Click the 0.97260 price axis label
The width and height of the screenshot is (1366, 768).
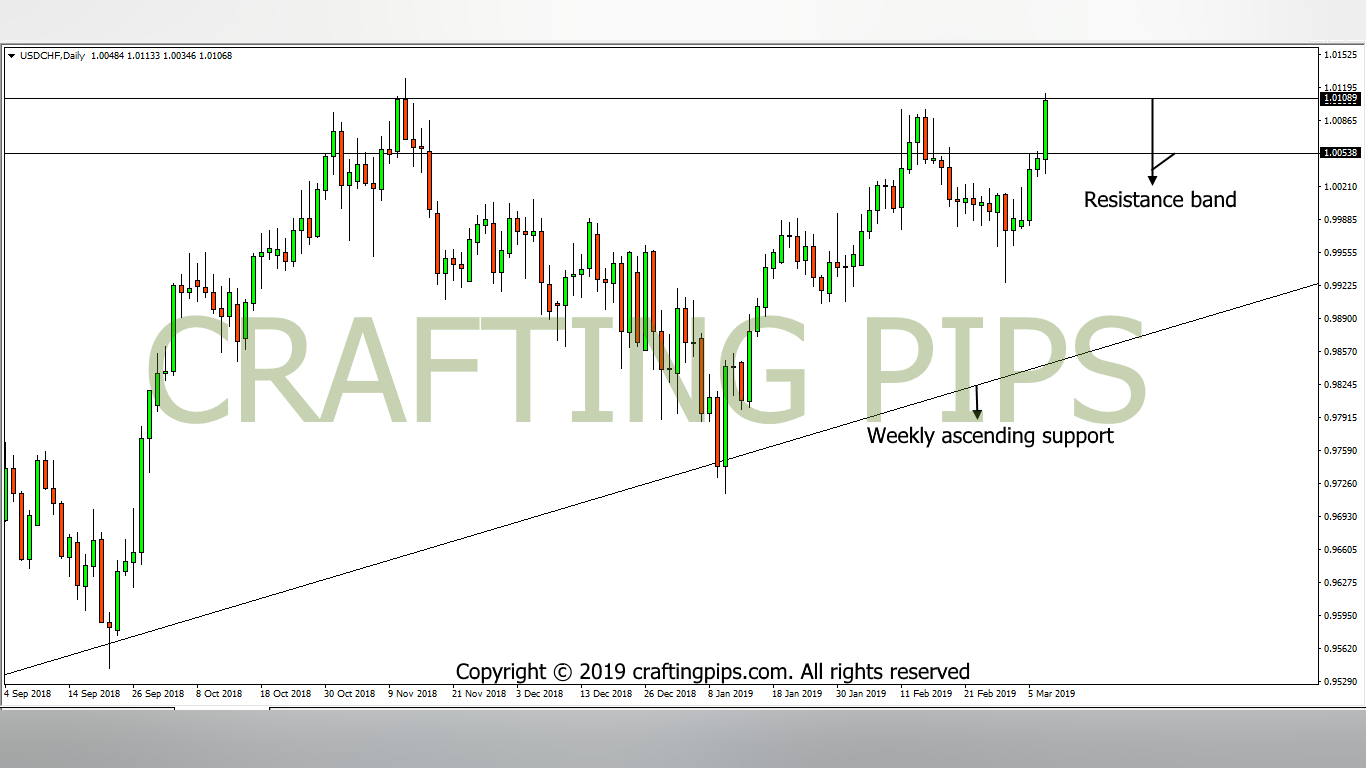click(1340, 484)
